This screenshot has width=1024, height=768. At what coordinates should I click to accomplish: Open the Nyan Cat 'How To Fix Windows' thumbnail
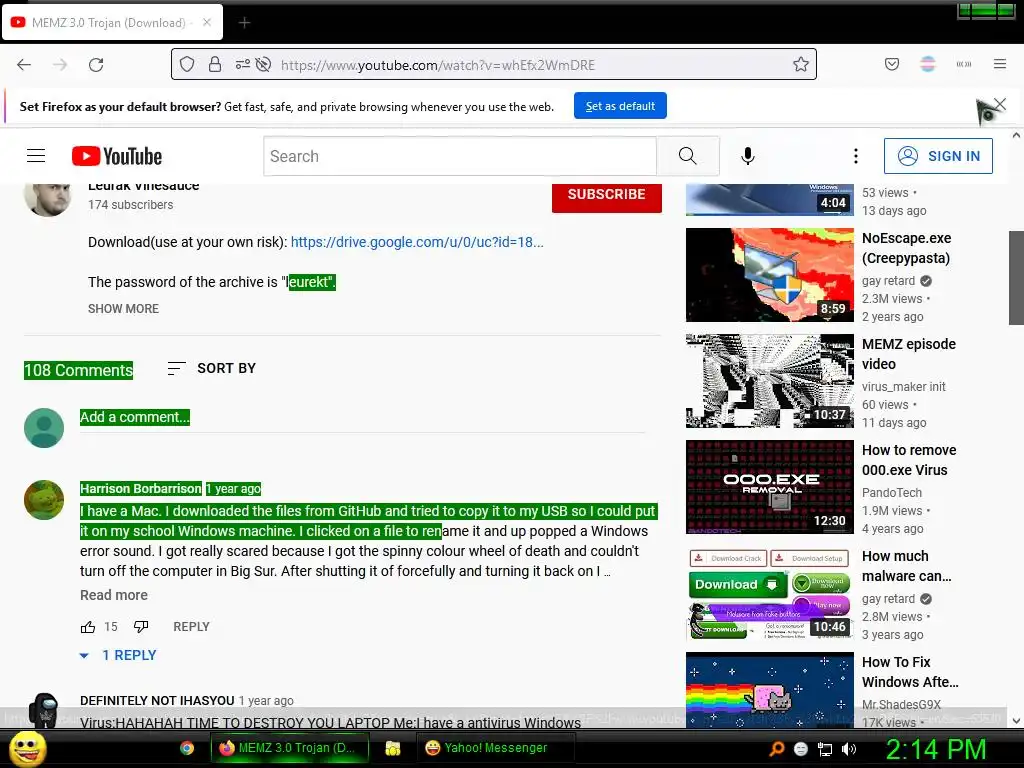pos(769,690)
